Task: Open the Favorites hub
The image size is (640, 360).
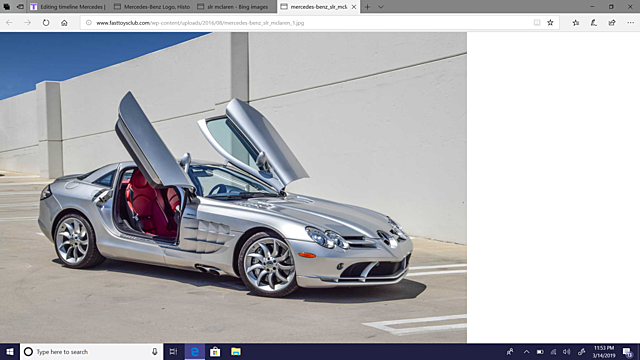Action: click(576, 23)
